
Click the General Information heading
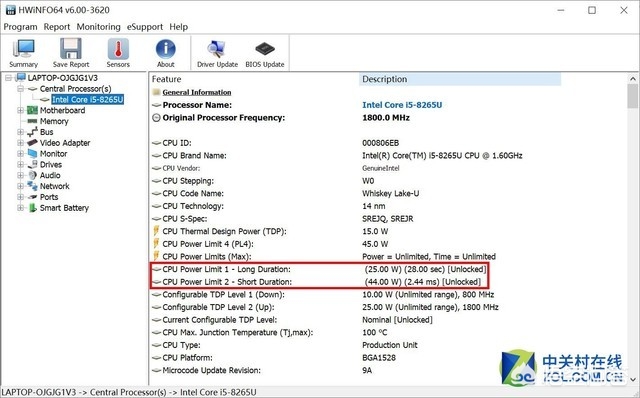click(x=197, y=92)
